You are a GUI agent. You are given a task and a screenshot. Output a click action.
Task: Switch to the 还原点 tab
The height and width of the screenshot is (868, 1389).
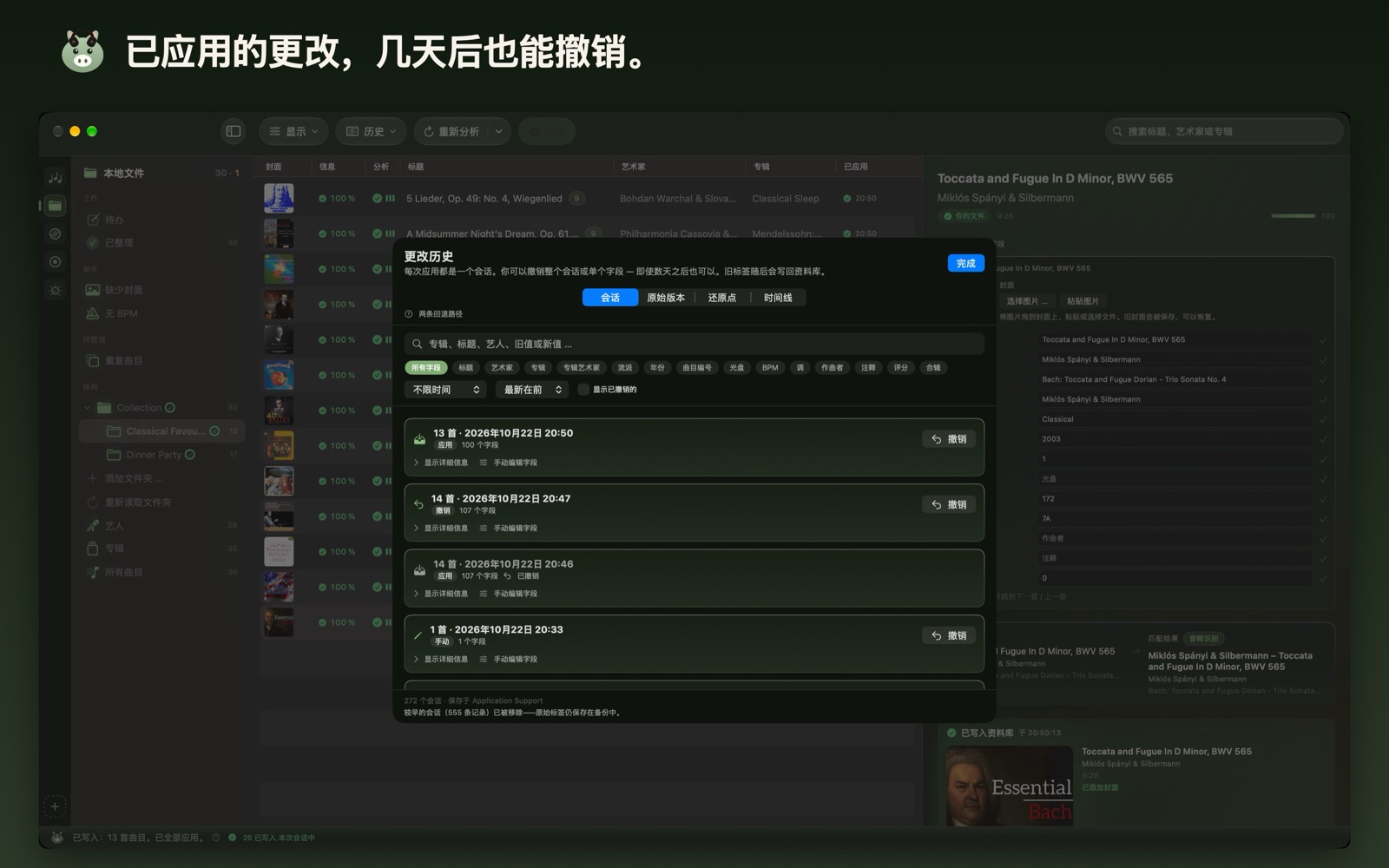tap(721, 298)
